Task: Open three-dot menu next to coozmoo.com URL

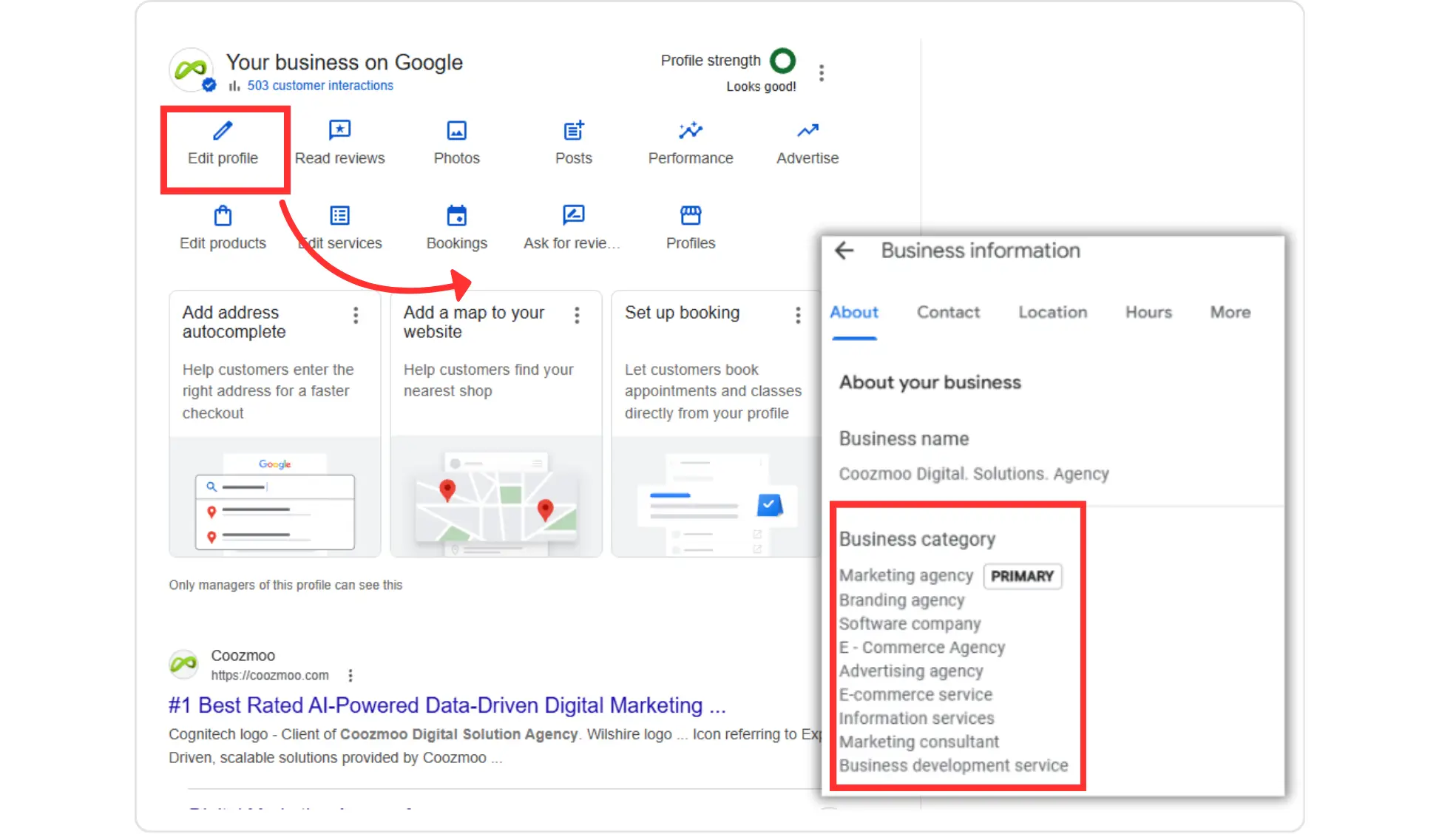Action: coord(351,675)
